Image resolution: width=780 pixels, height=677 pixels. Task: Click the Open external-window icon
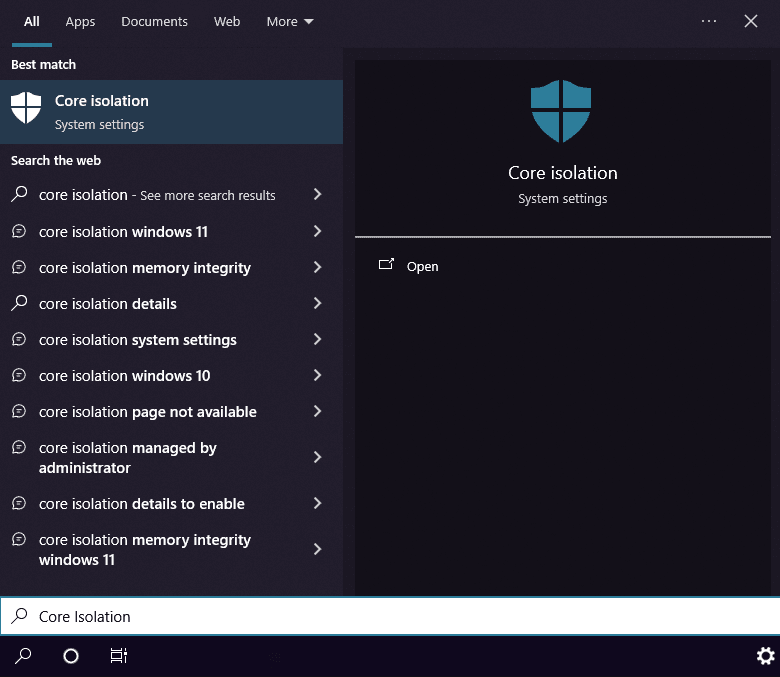386,264
